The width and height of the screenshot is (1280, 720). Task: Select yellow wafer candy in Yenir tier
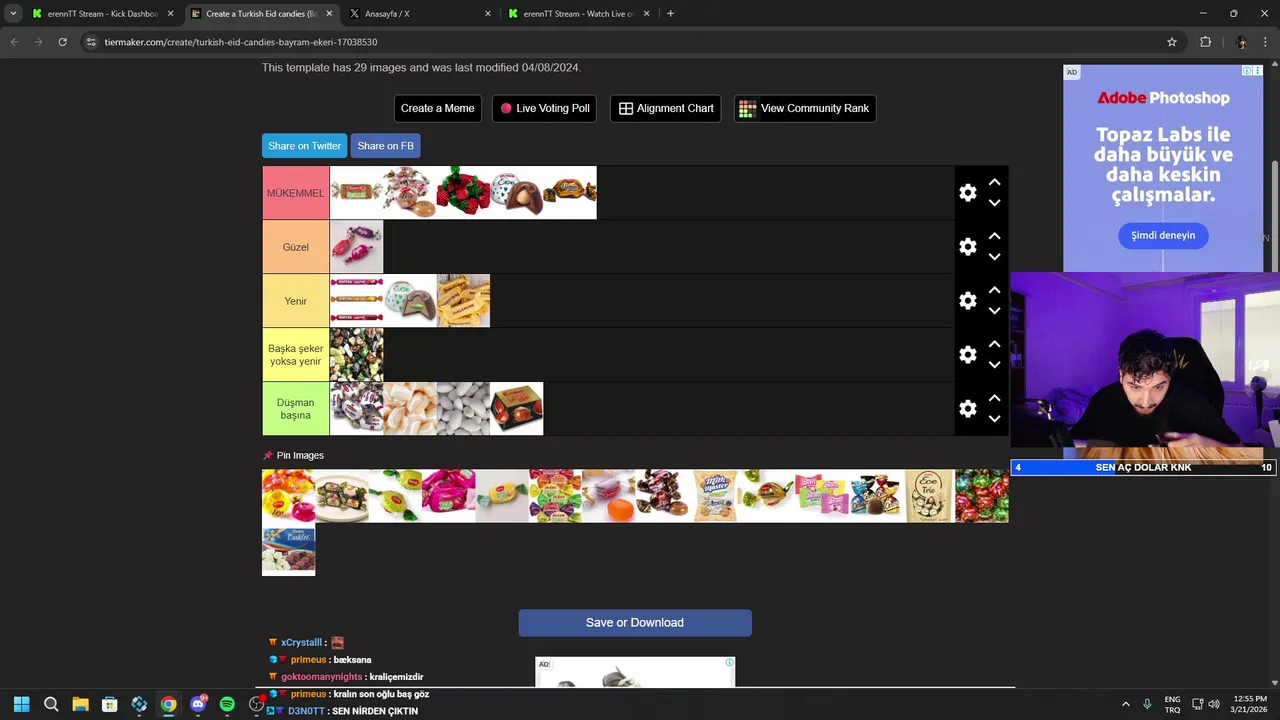463,301
